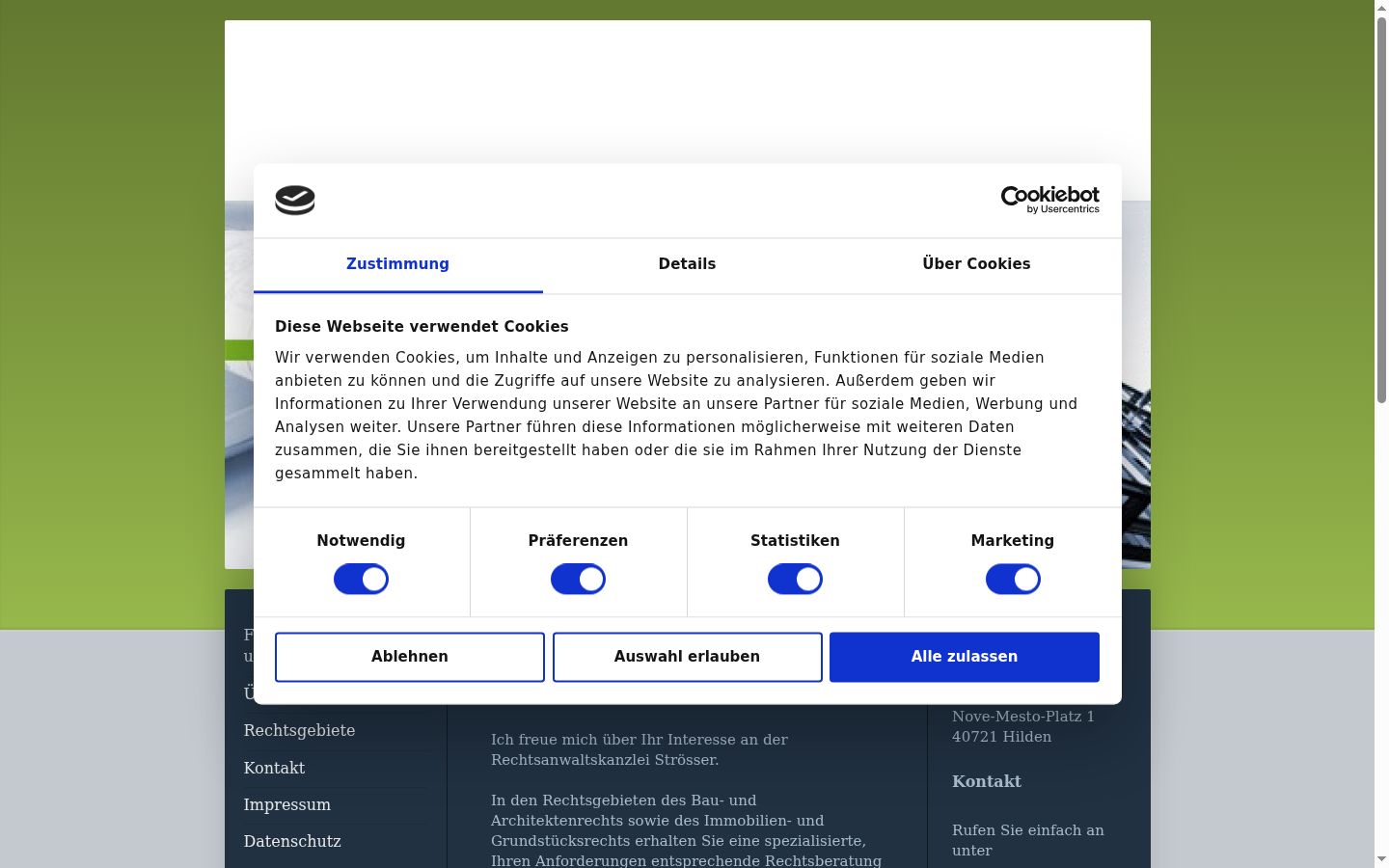Click the text 'Rufen Sie einfach an unter'
The height and width of the screenshot is (868, 1389).
pyautogui.click(x=1027, y=840)
